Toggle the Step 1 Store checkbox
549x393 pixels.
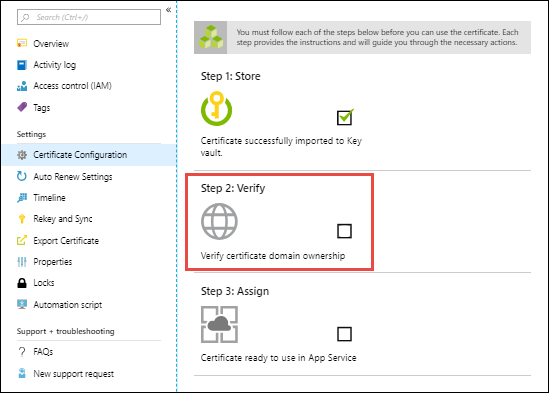point(345,117)
